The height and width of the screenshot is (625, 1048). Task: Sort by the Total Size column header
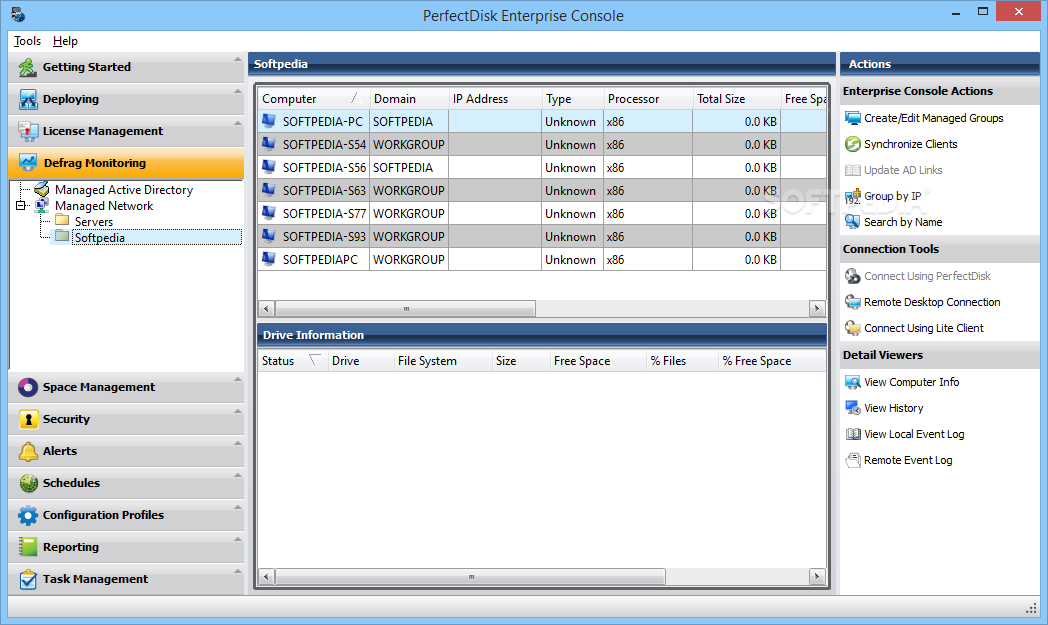tap(737, 99)
